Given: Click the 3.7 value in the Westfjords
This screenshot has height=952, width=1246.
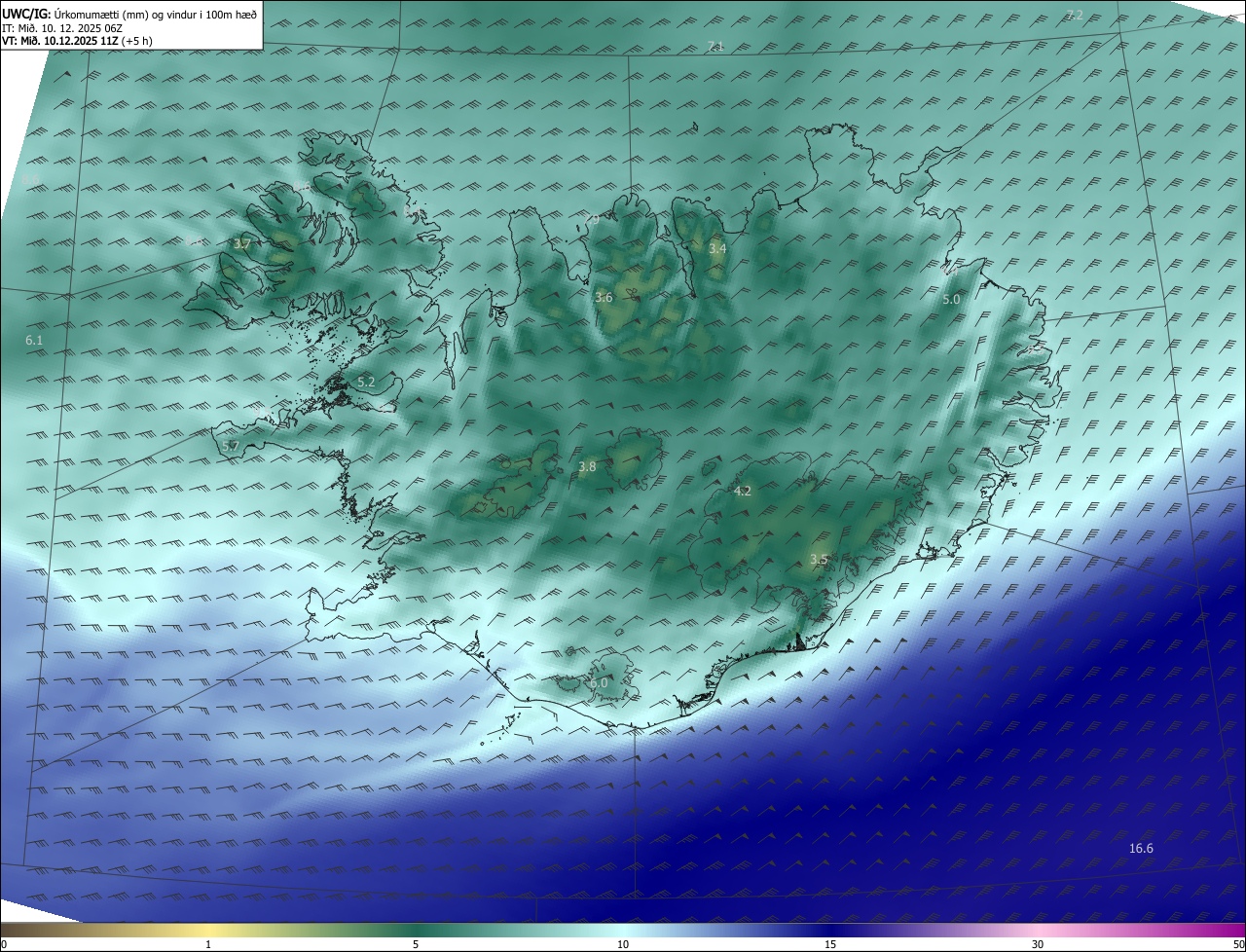Looking at the screenshot, I should (x=242, y=244).
